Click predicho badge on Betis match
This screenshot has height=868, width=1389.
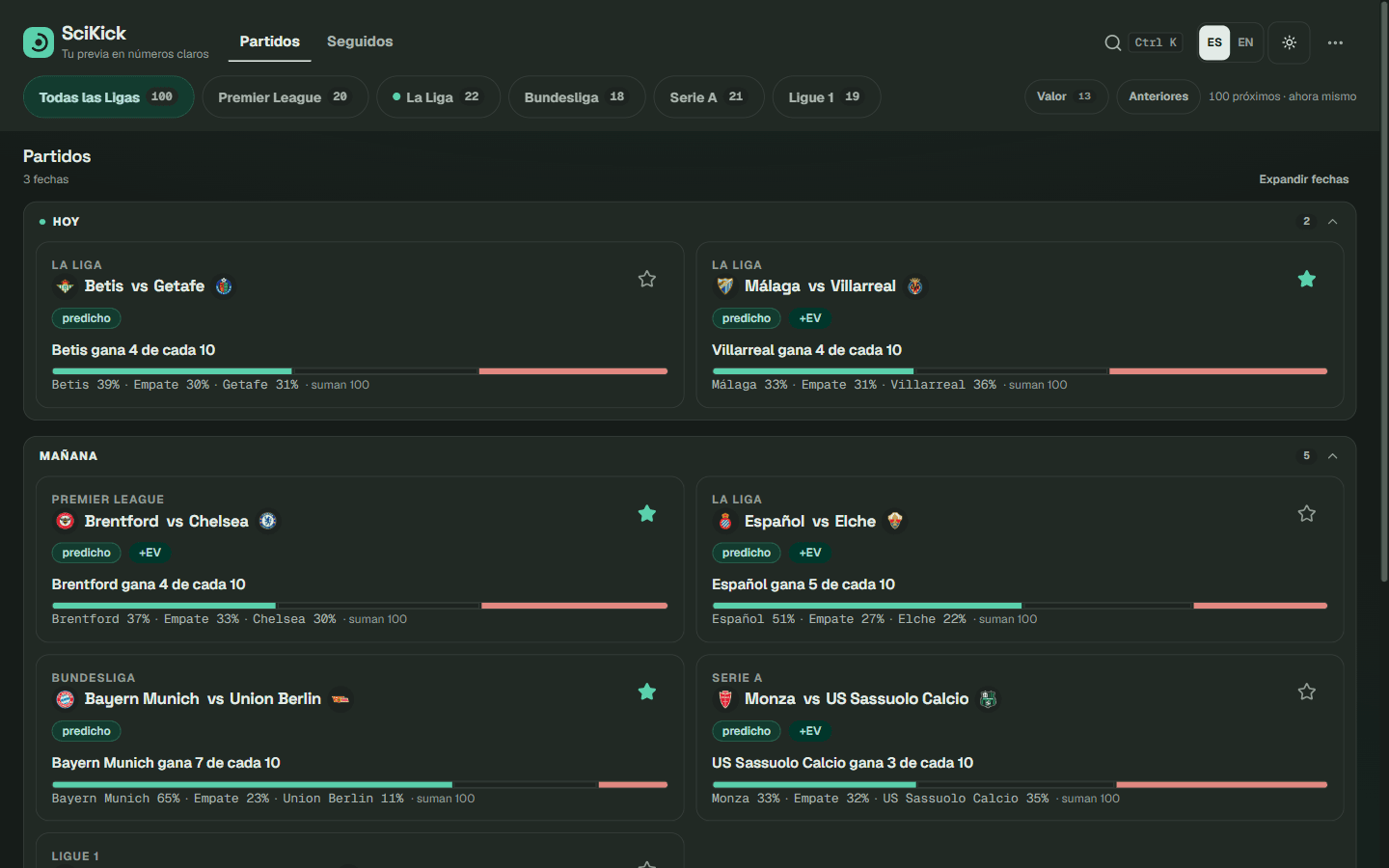(x=87, y=318)
